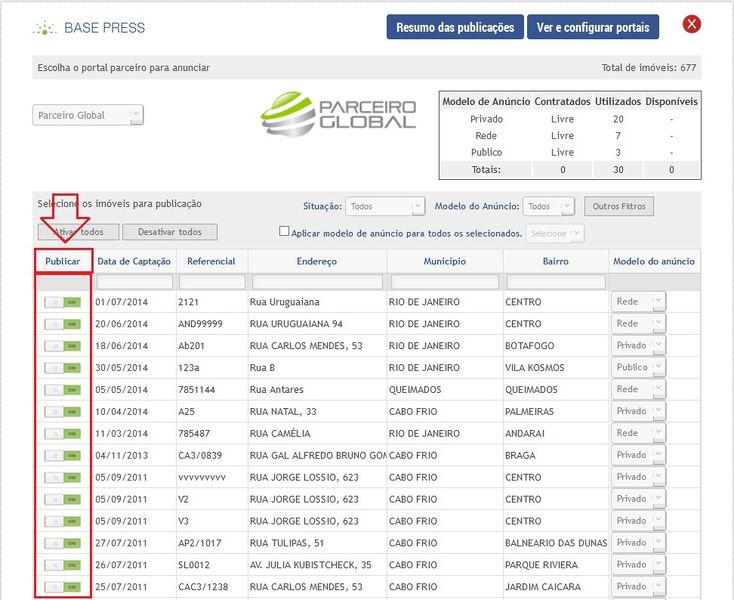The width and height of the screenshot is (734, 600).
Task: Open Ver e configurar portais
Action: (593, 27)
